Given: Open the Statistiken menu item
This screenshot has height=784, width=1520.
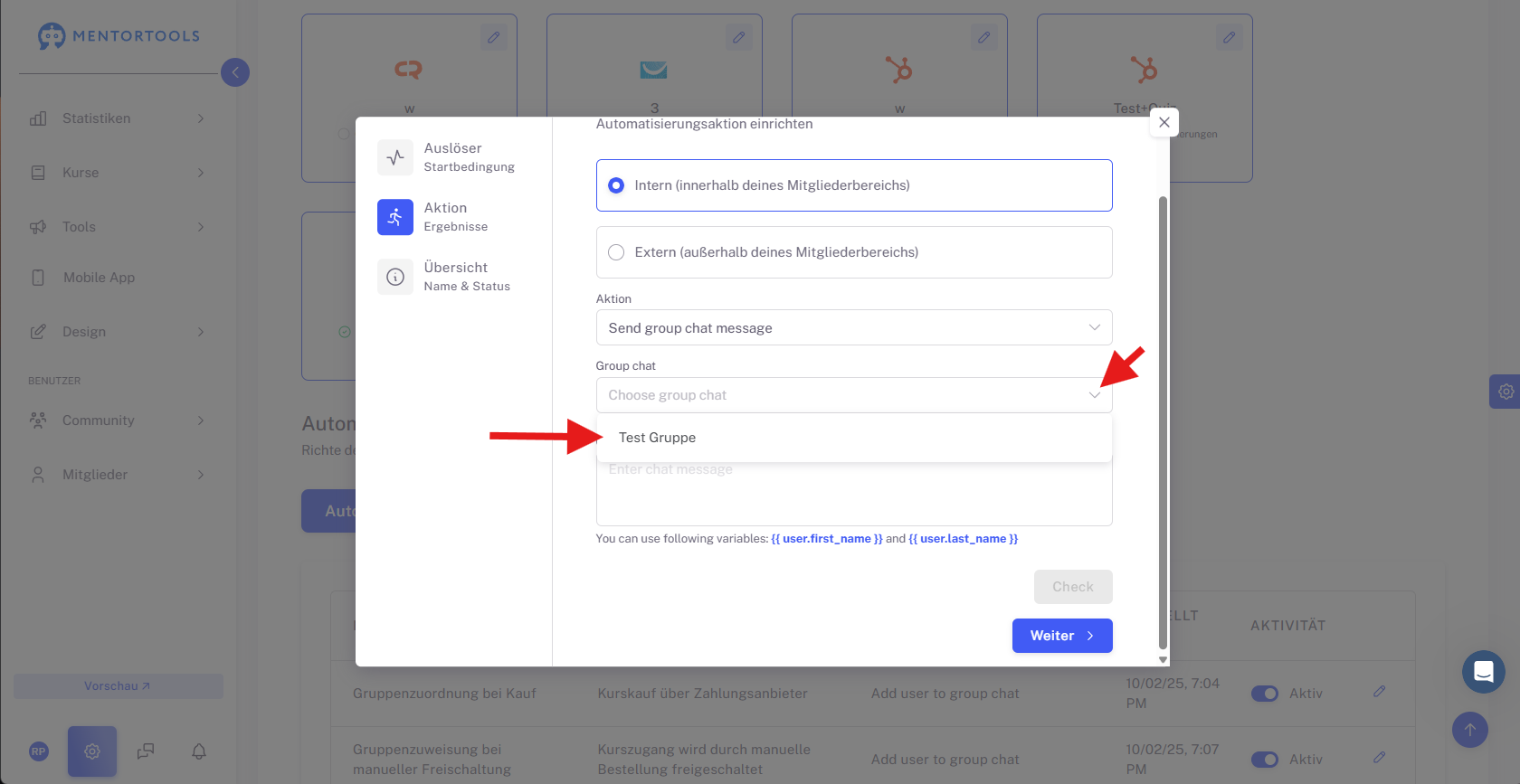Looking at the screenshot, I should [x=97, y=118].
